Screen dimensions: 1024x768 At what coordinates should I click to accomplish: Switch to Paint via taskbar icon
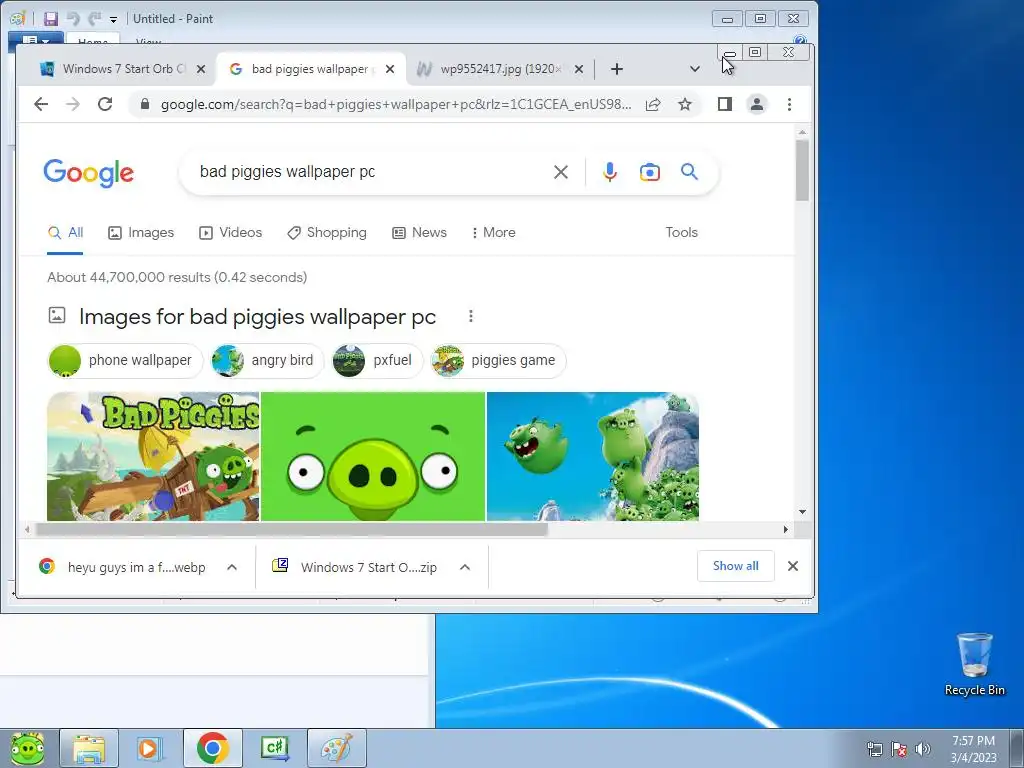click(336, 748)
